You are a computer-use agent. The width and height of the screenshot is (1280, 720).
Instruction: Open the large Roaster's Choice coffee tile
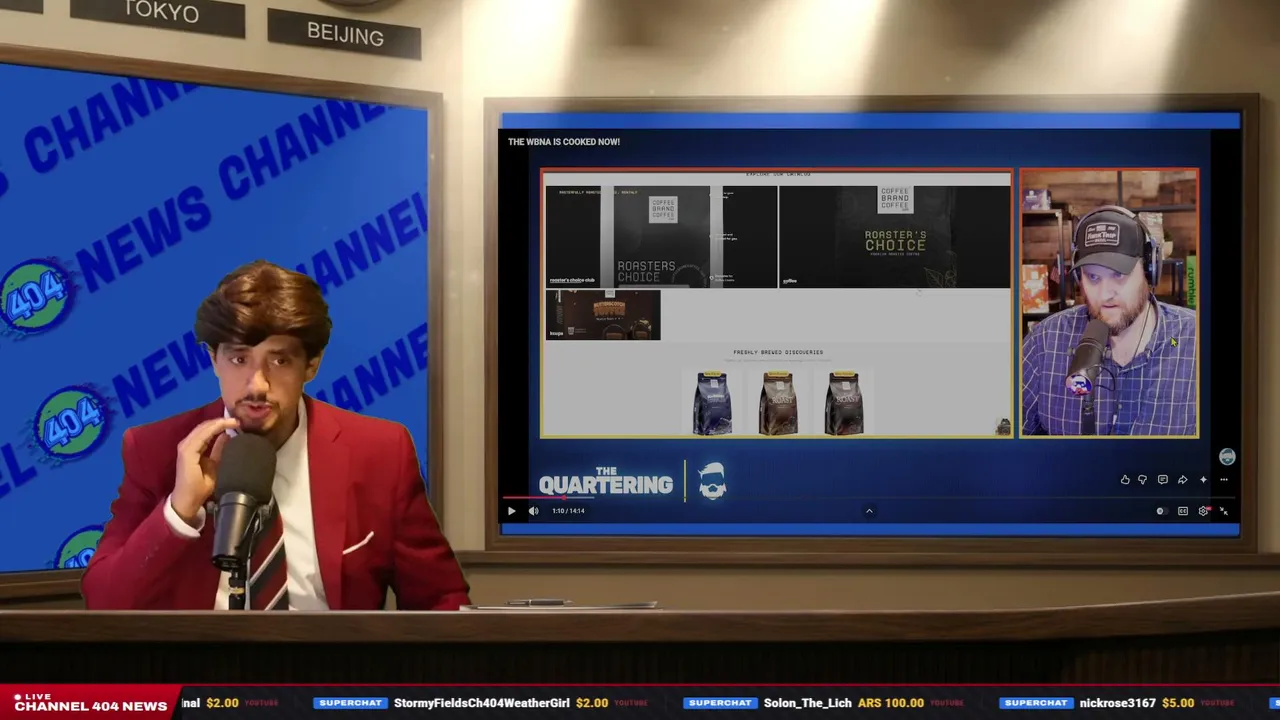point(894,236)
